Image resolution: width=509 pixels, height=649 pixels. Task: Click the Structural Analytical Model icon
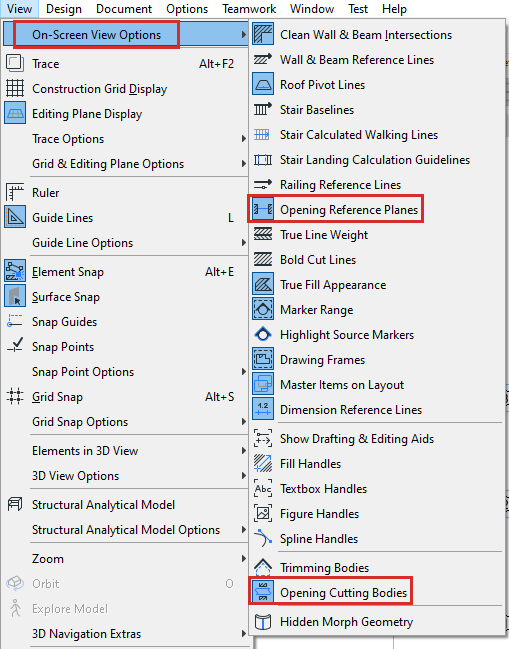click(x=15, y=504)
